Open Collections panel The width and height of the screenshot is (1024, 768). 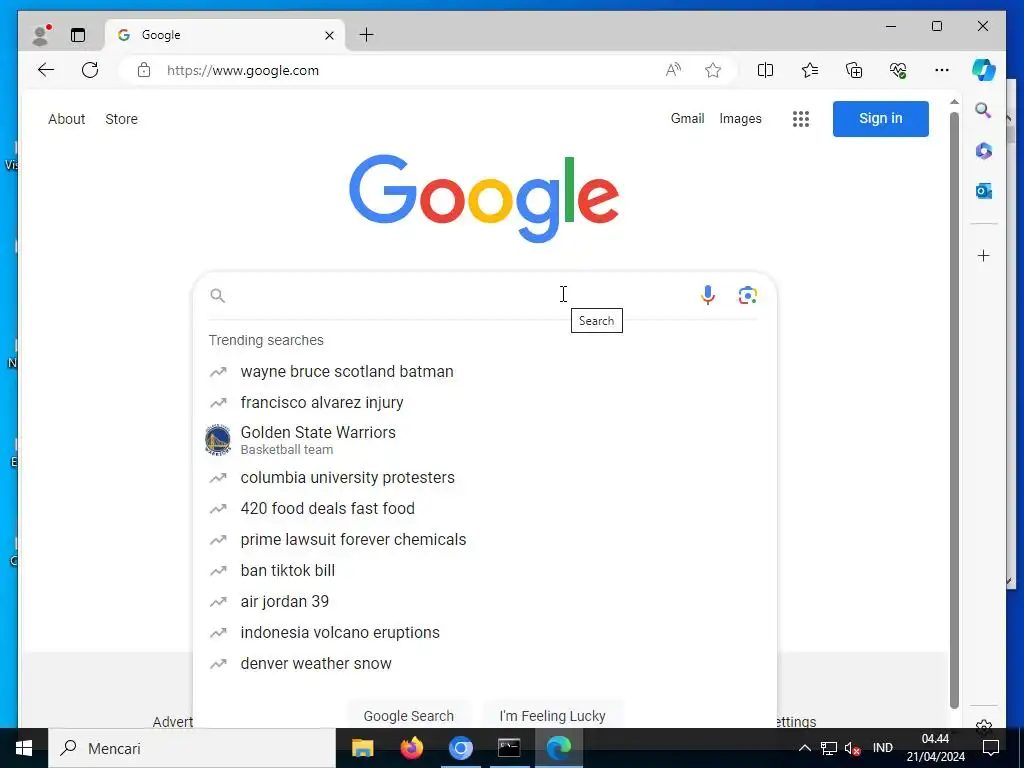(x=854, y=70)
